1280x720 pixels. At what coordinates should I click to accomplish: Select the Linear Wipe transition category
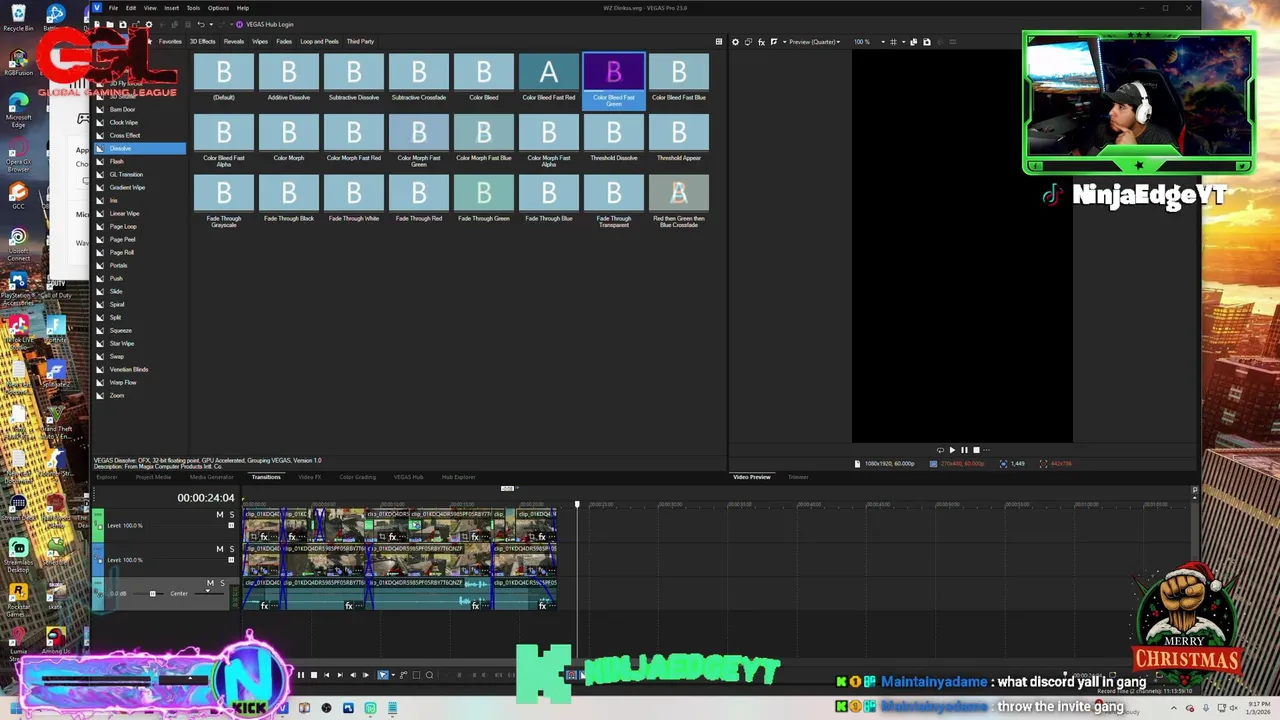click(124, 213)
